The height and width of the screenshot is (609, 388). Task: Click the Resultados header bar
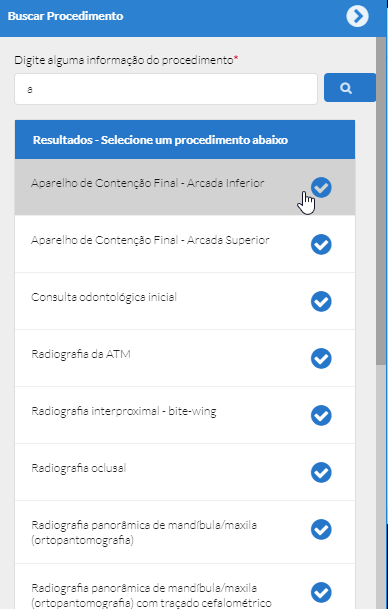click(185, 139)
